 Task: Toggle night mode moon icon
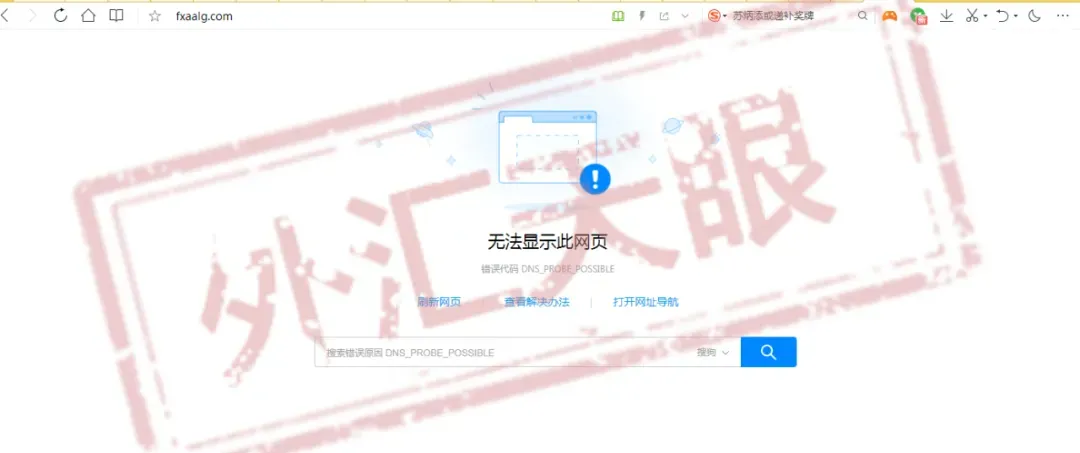(1034, 16)
